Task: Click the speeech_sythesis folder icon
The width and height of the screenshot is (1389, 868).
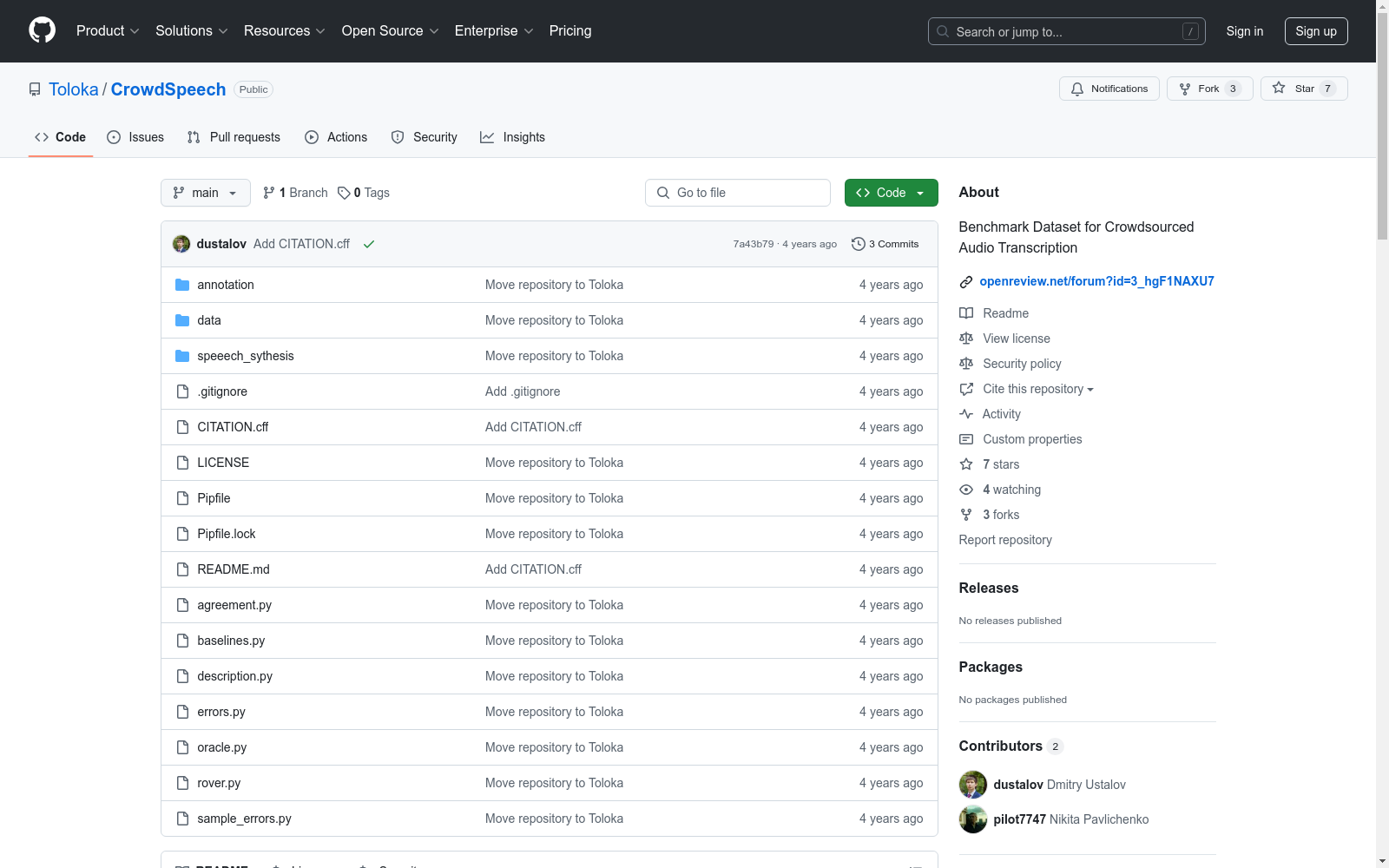Action: point(182,356)
